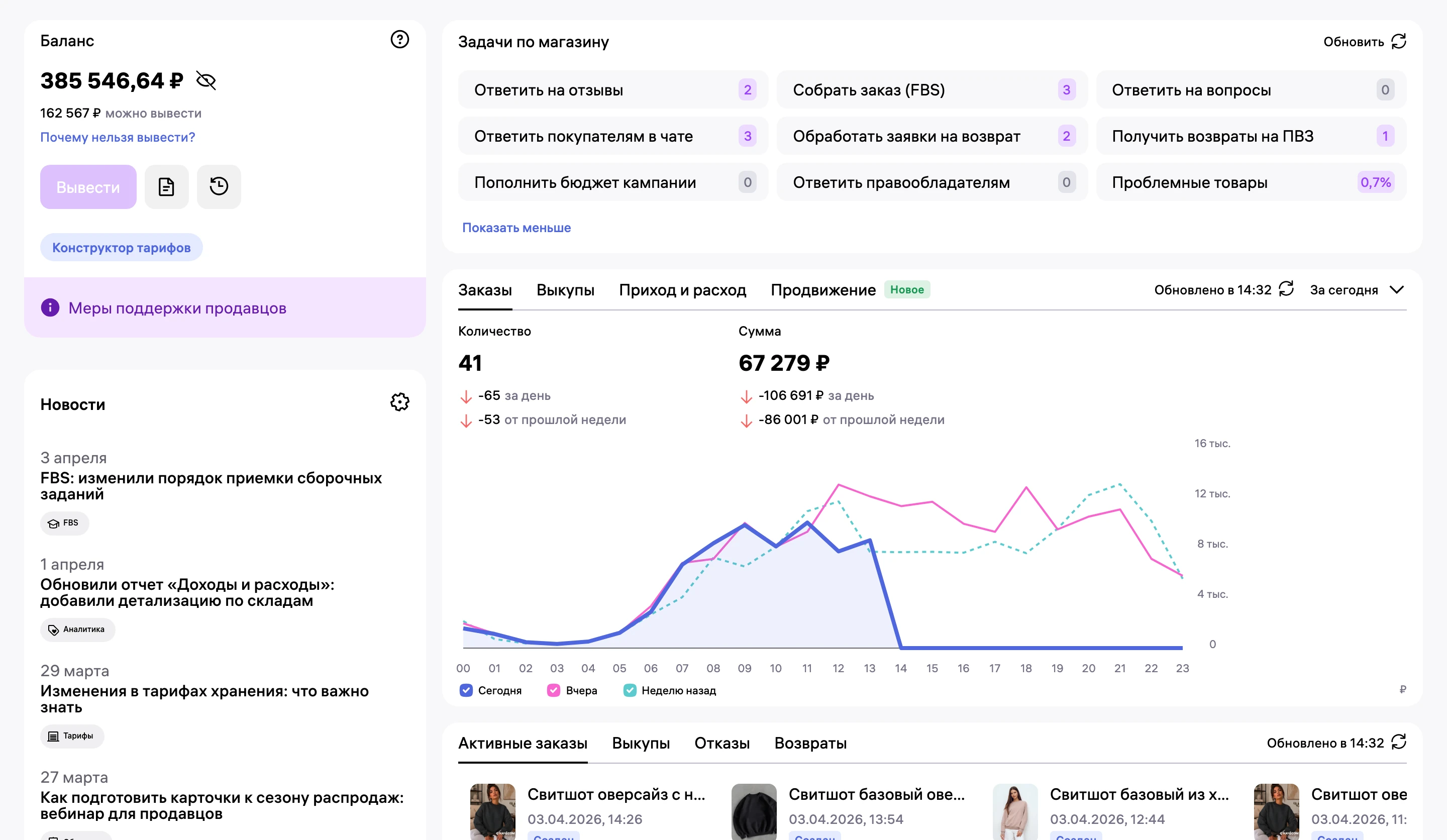Open the black sweatshirt 13:54 order thumbnail

tap(754, 812)
